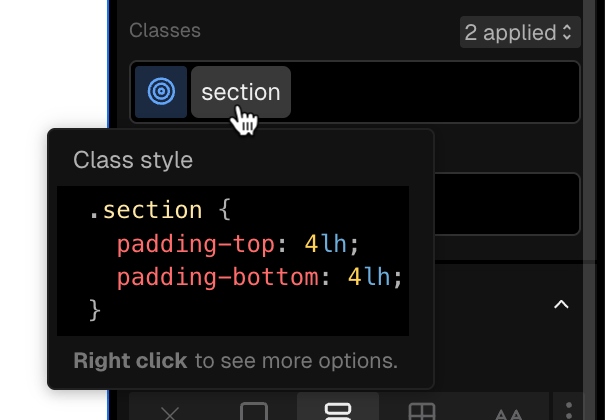Screen dimensions: 605x420
Task: Choose the flex display icon
Action: click(338, 411)
